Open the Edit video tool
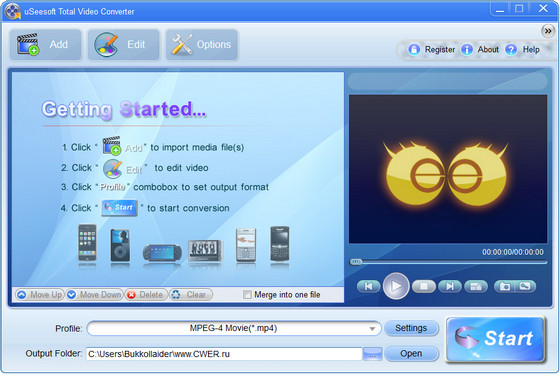The height and width of the screenshot is (374, 560). tap(124, 45)
